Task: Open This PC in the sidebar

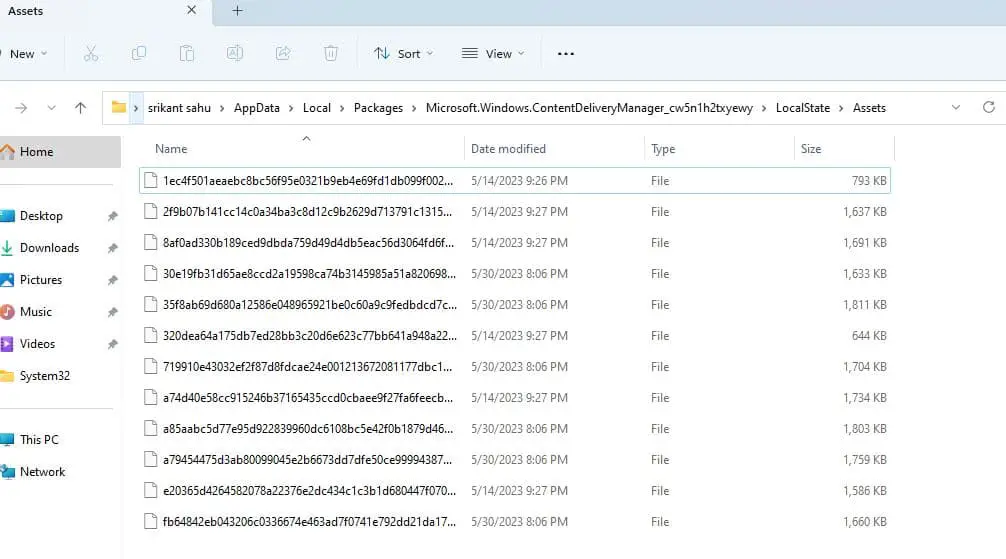Action: 39,440
